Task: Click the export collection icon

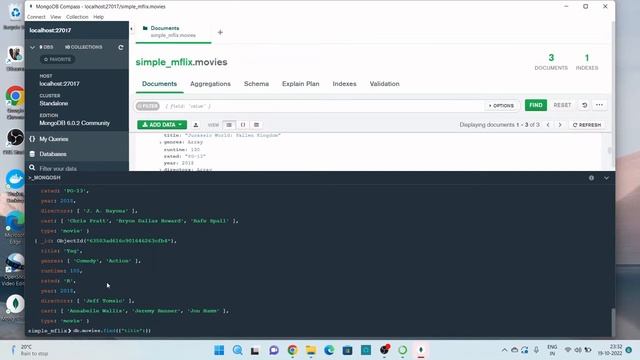Action: (196, 125)
